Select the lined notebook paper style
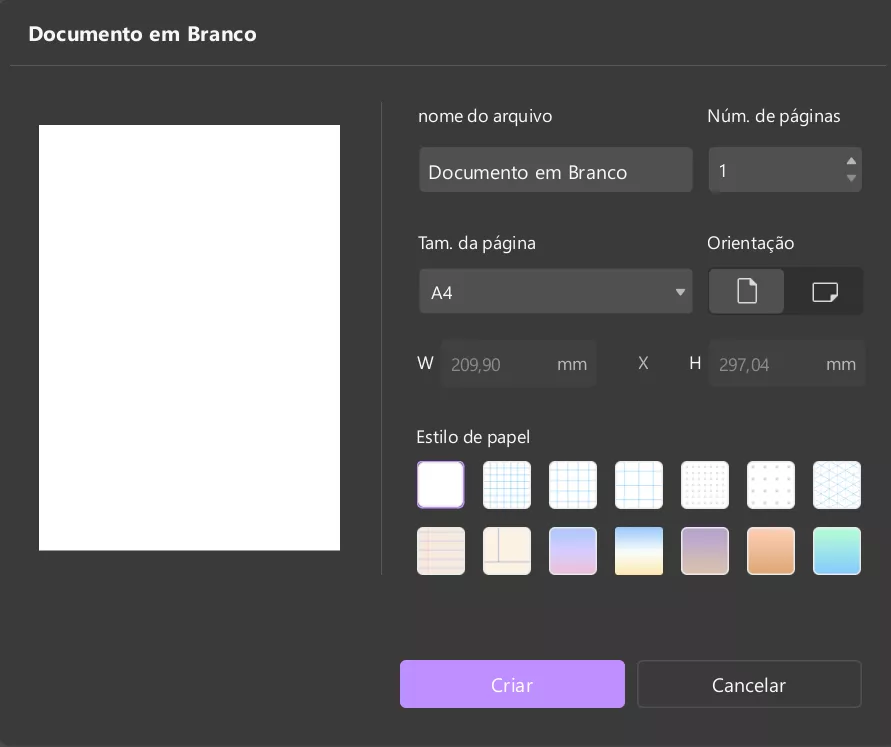Screen dimensions: 891x747 (x=441, y=551)
